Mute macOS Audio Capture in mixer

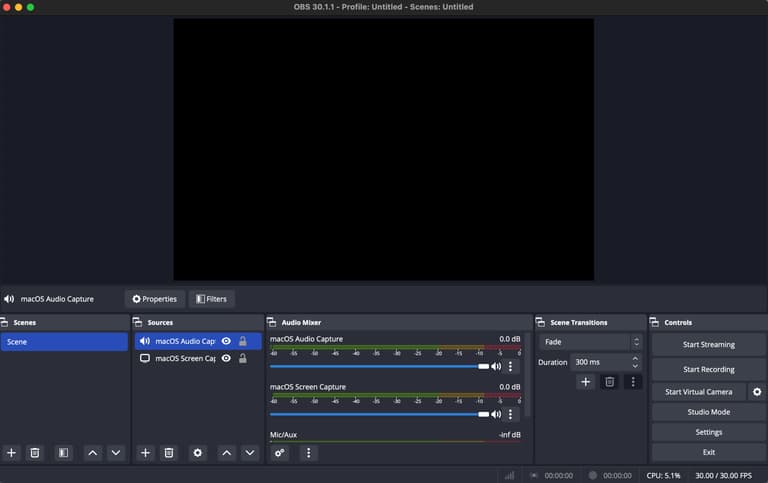[x=496, y=366]
